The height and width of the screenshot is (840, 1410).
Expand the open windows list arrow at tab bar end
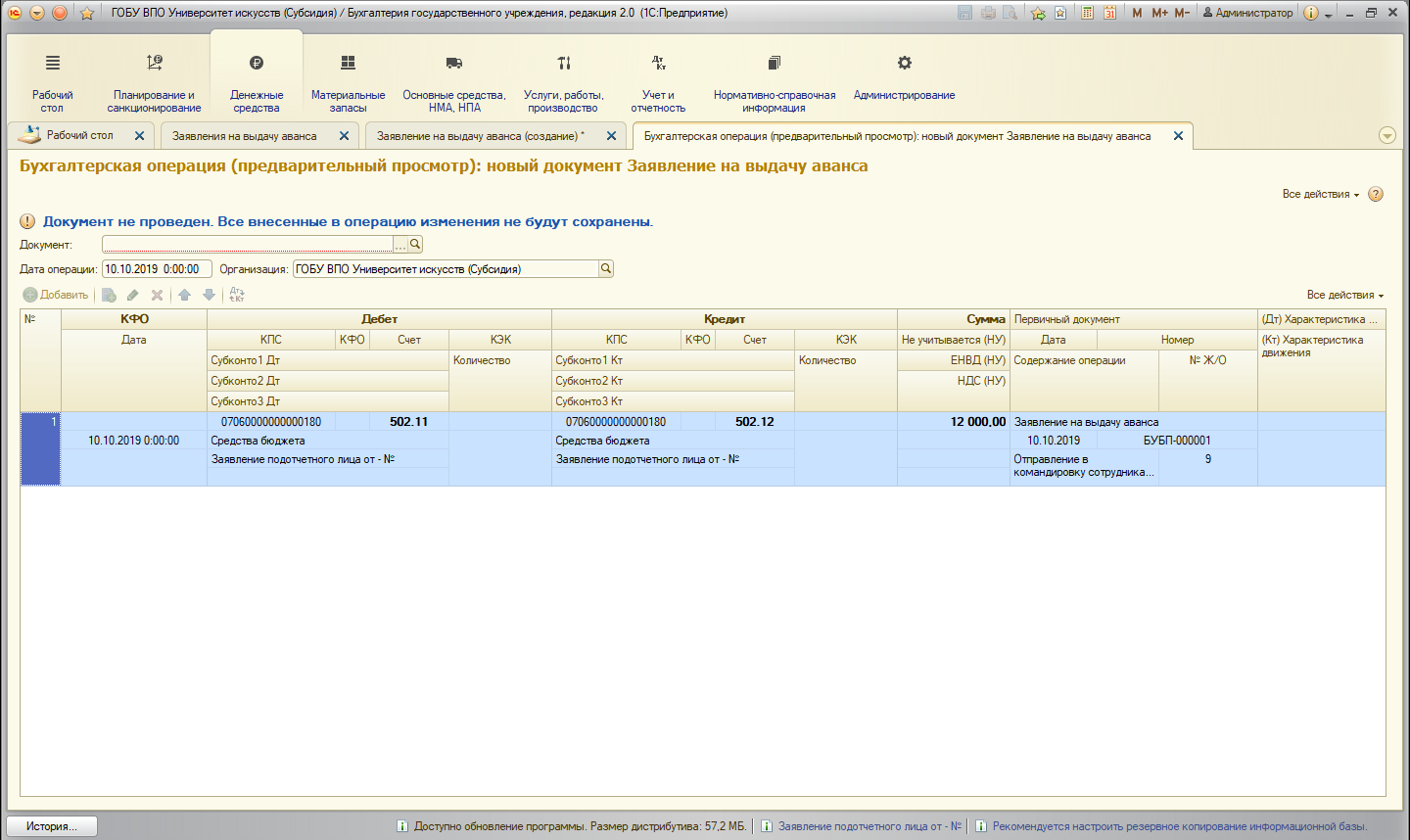pos(1387,136)
